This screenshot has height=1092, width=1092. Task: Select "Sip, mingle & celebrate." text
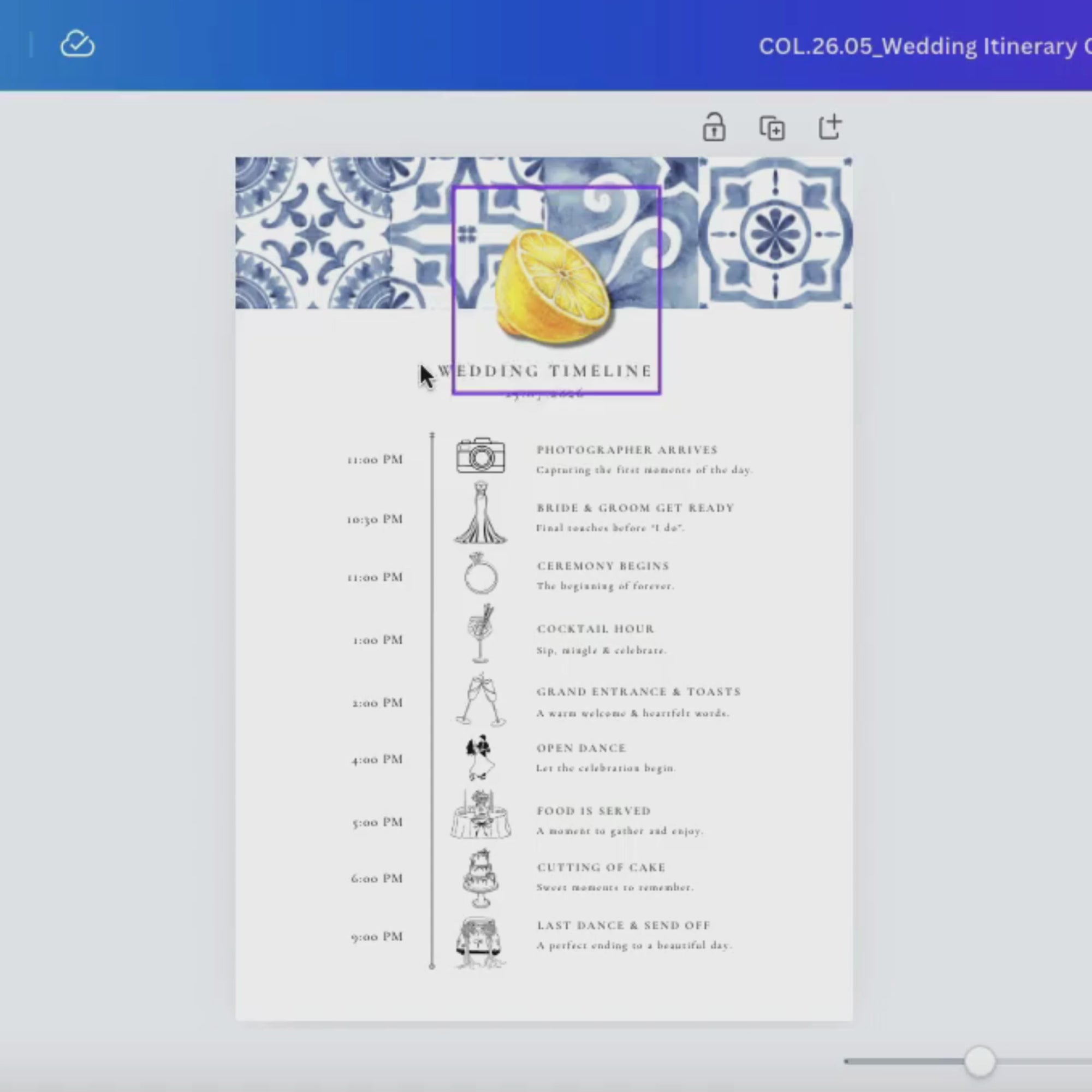tap(601, 651)
